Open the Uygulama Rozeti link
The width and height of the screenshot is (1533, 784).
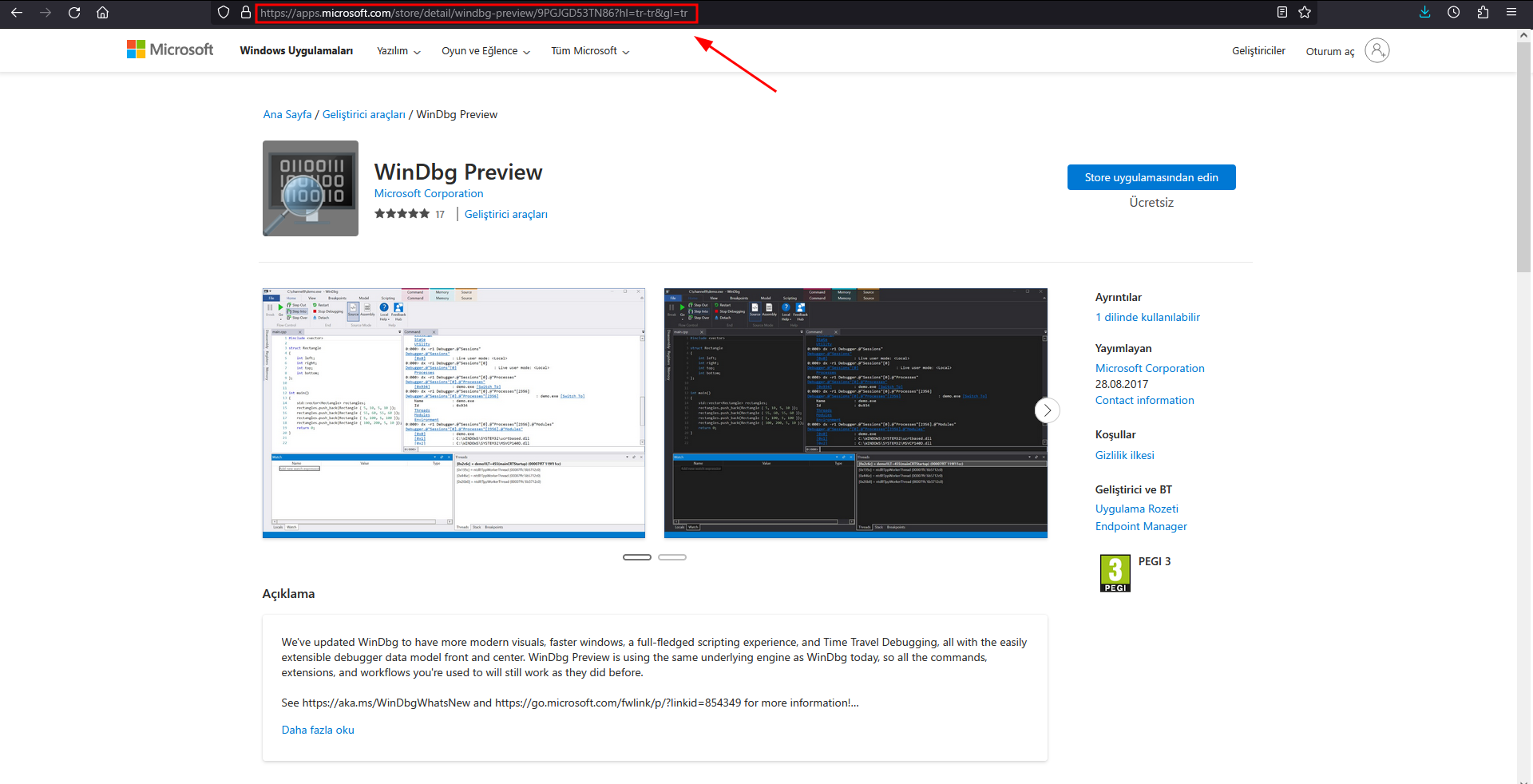click(x=1137, y=509)
